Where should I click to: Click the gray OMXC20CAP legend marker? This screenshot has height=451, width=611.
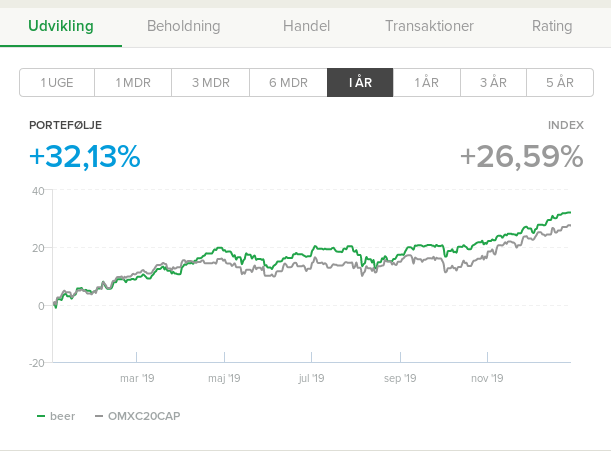click(x=99, y=416)
